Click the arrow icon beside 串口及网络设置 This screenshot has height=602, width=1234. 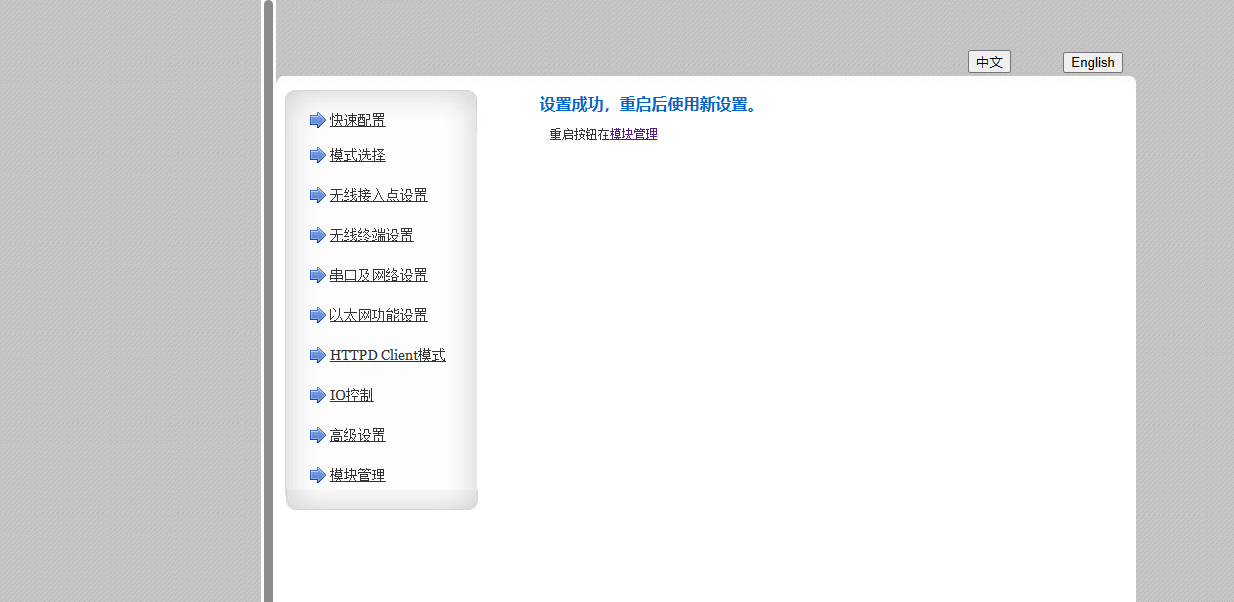point(317,275)
